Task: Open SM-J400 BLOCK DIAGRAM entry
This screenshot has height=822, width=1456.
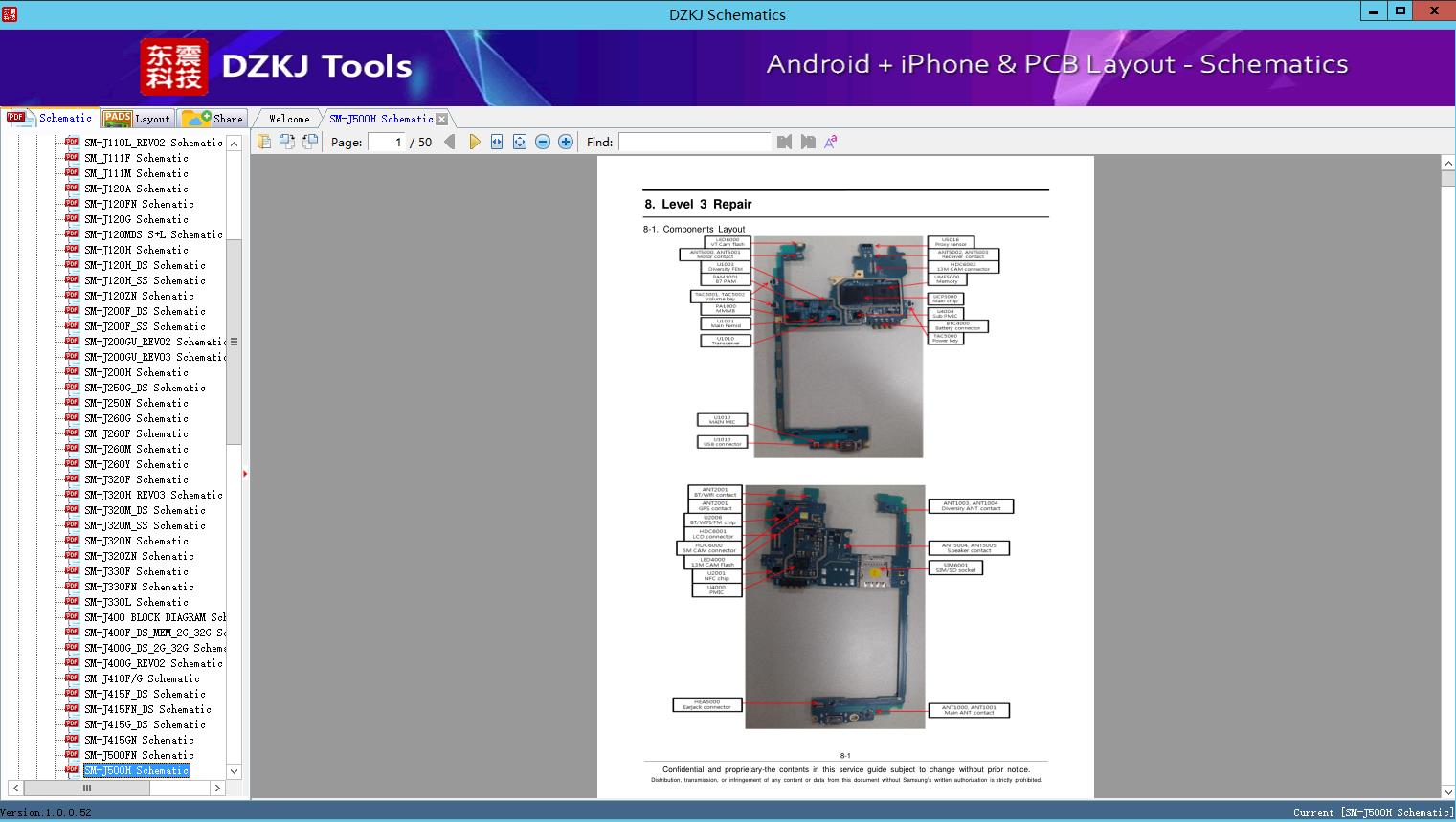Action: click(x=155, y=617)
